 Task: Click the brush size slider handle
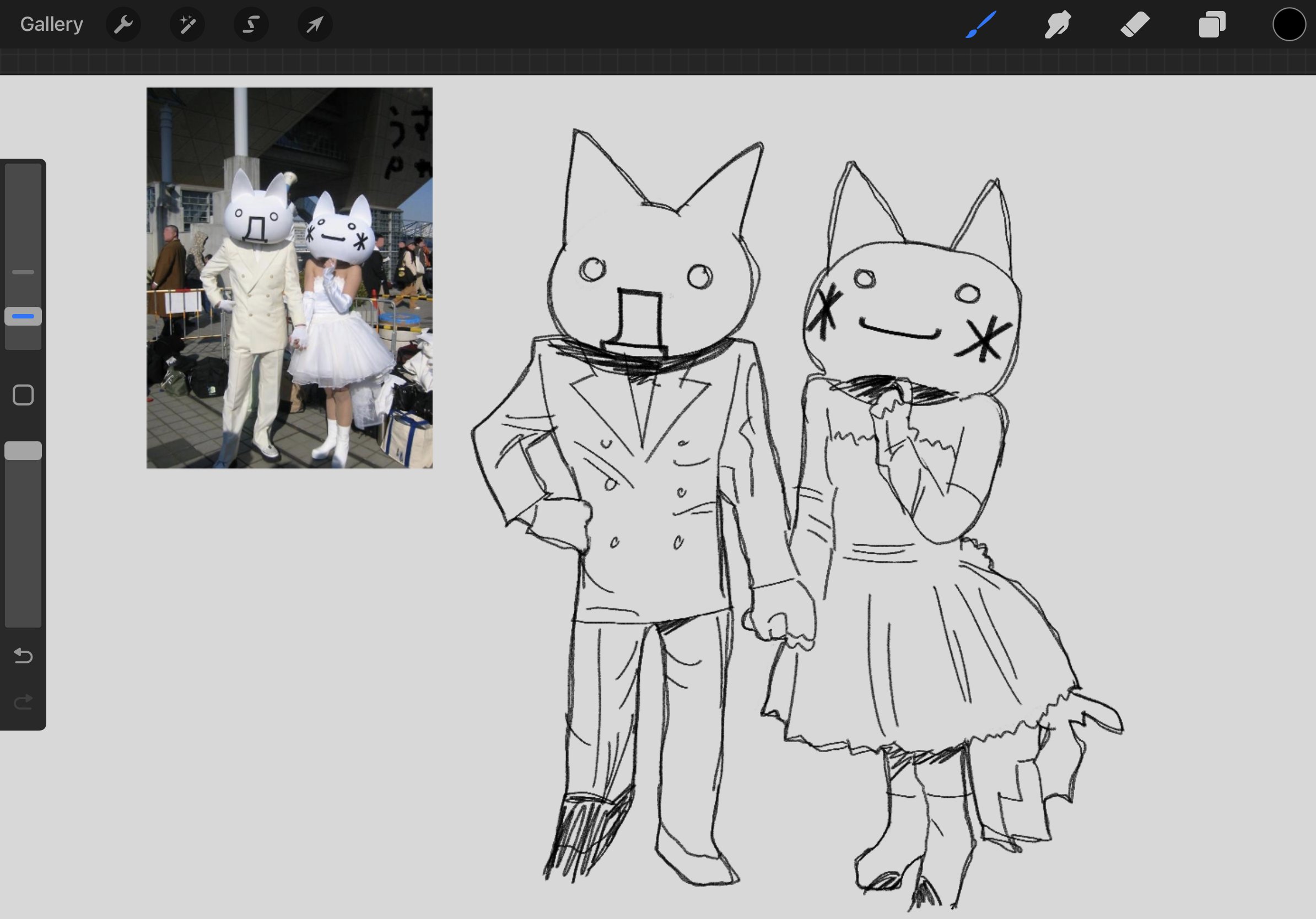click(23, 316)
